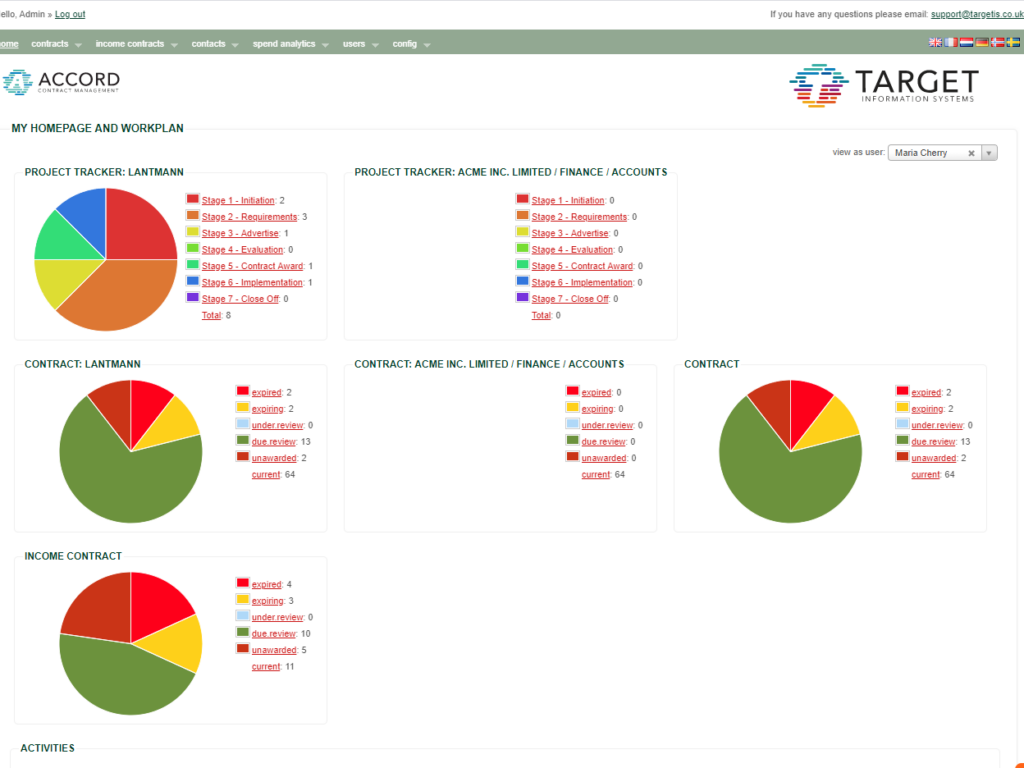Open Stage 1 - Initiation for Lantmann
This screenshot has height=768, width=1024.
coord(239,199)
